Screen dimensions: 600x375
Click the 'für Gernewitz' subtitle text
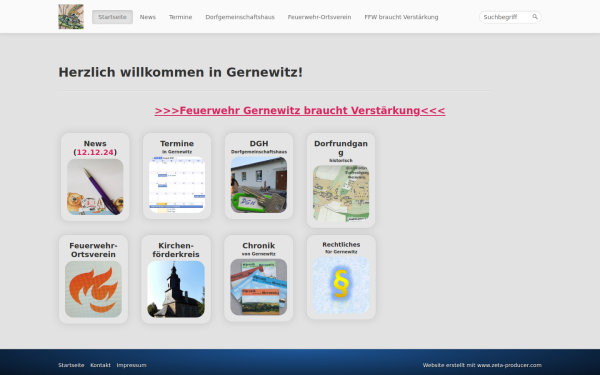pos(341,252)
